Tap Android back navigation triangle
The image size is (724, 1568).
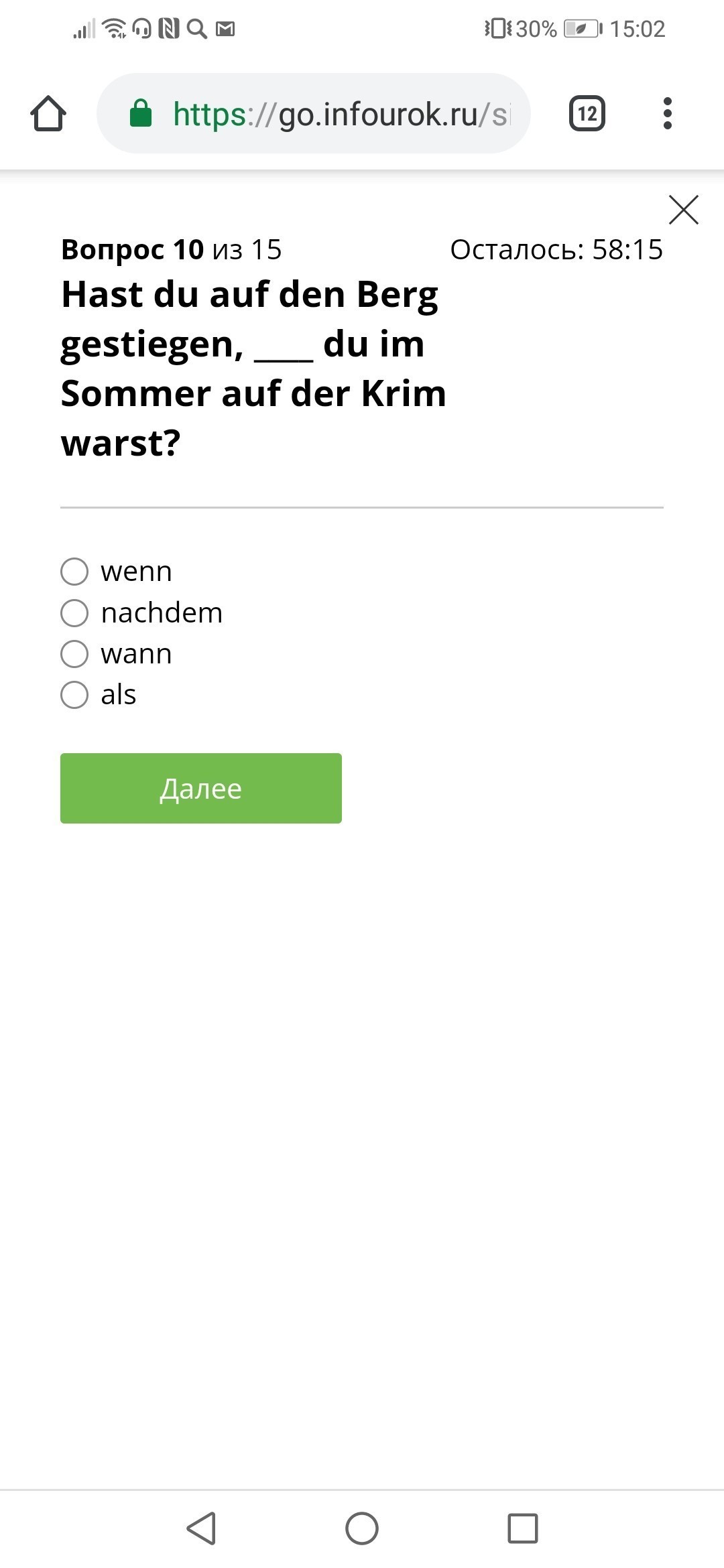(201, 1528)
